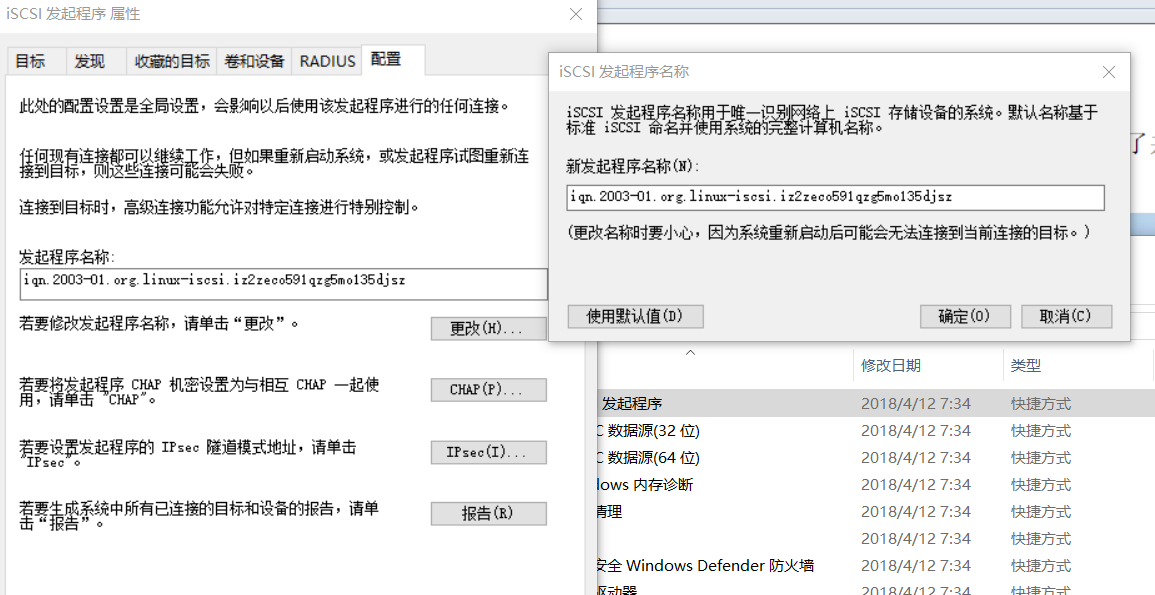The height and width of the screenshot is (595, 1155).
Task: Click 使用默认值(D) button
Action: (x=635, y=316)
